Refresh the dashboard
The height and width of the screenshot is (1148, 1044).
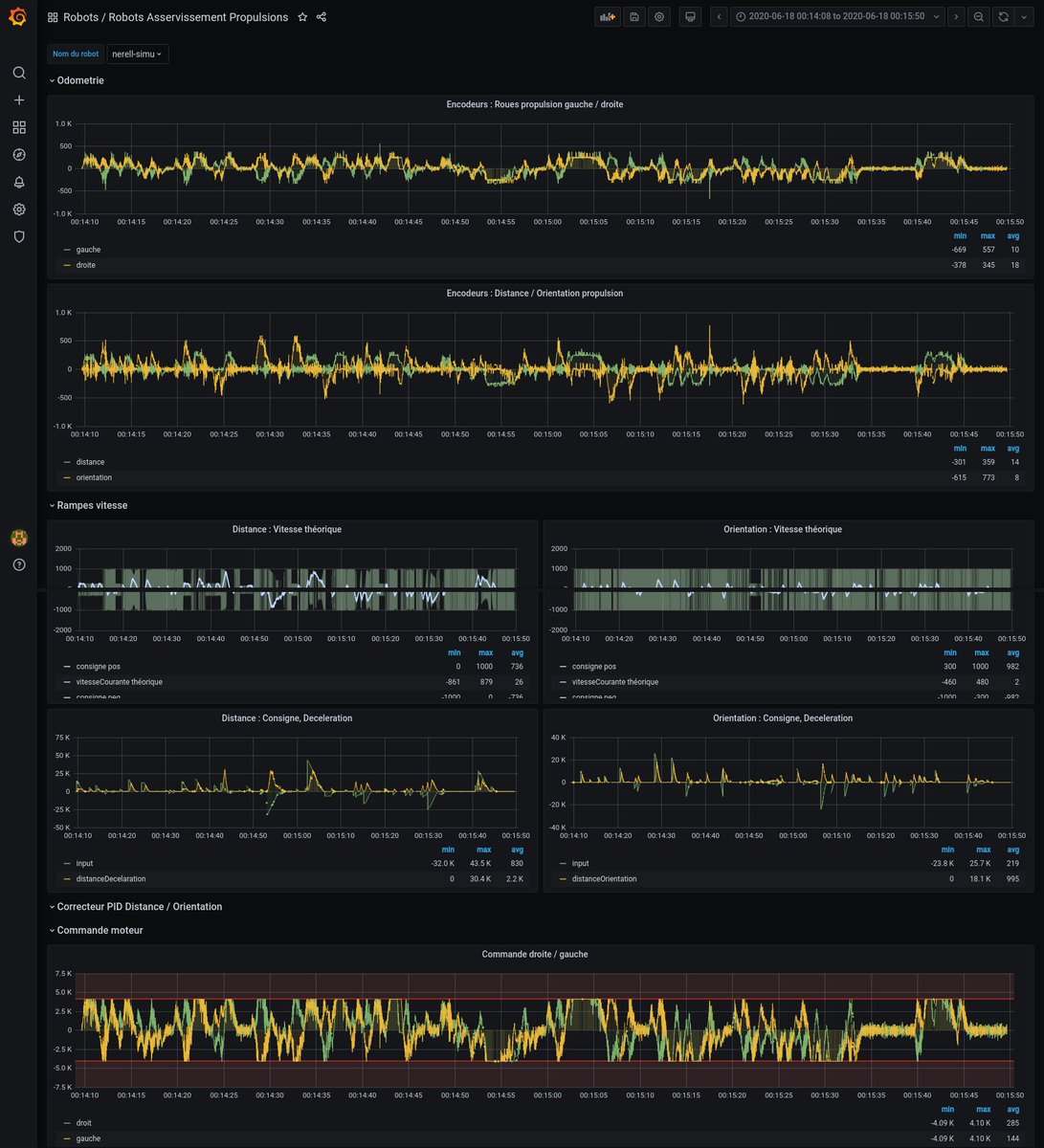(1003, 16)
